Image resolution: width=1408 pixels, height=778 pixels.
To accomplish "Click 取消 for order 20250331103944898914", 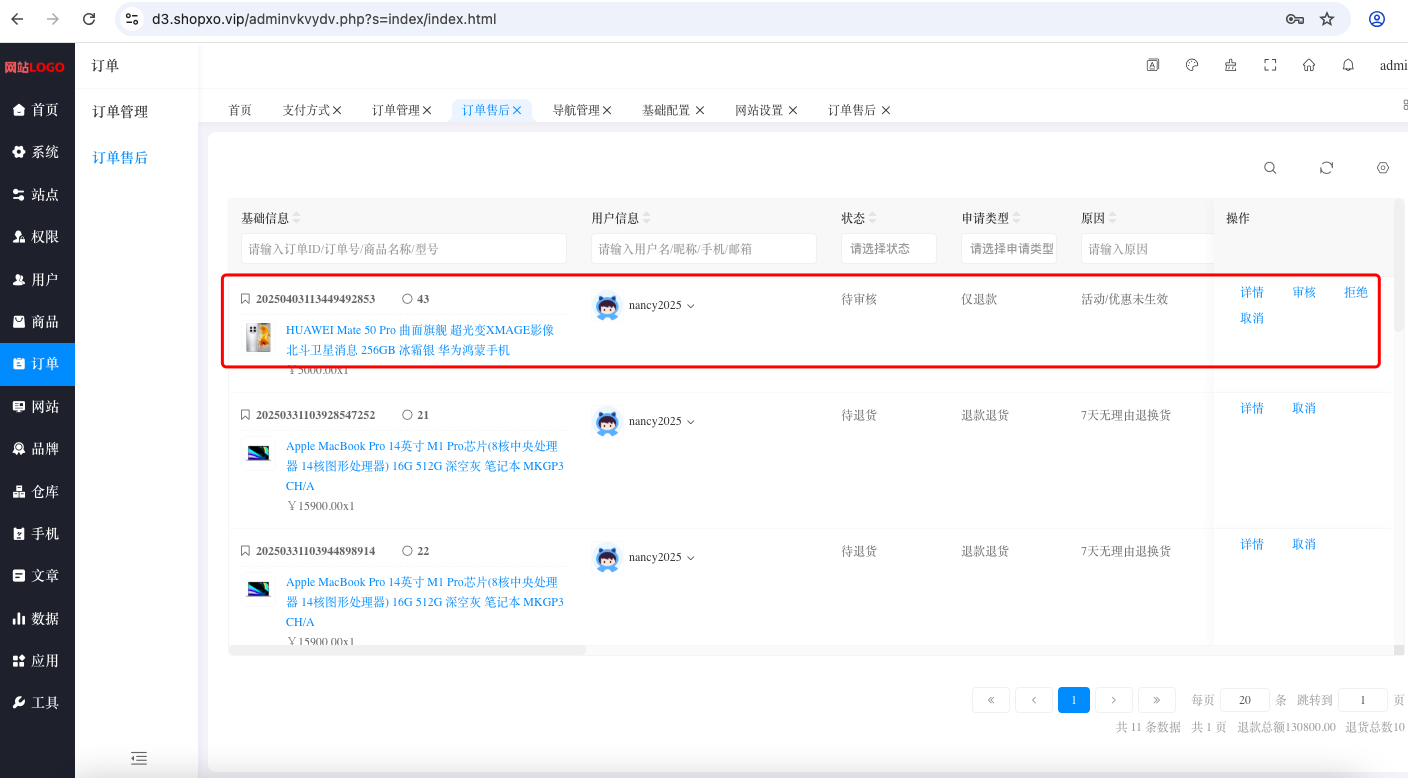I will click(1304, 545).
